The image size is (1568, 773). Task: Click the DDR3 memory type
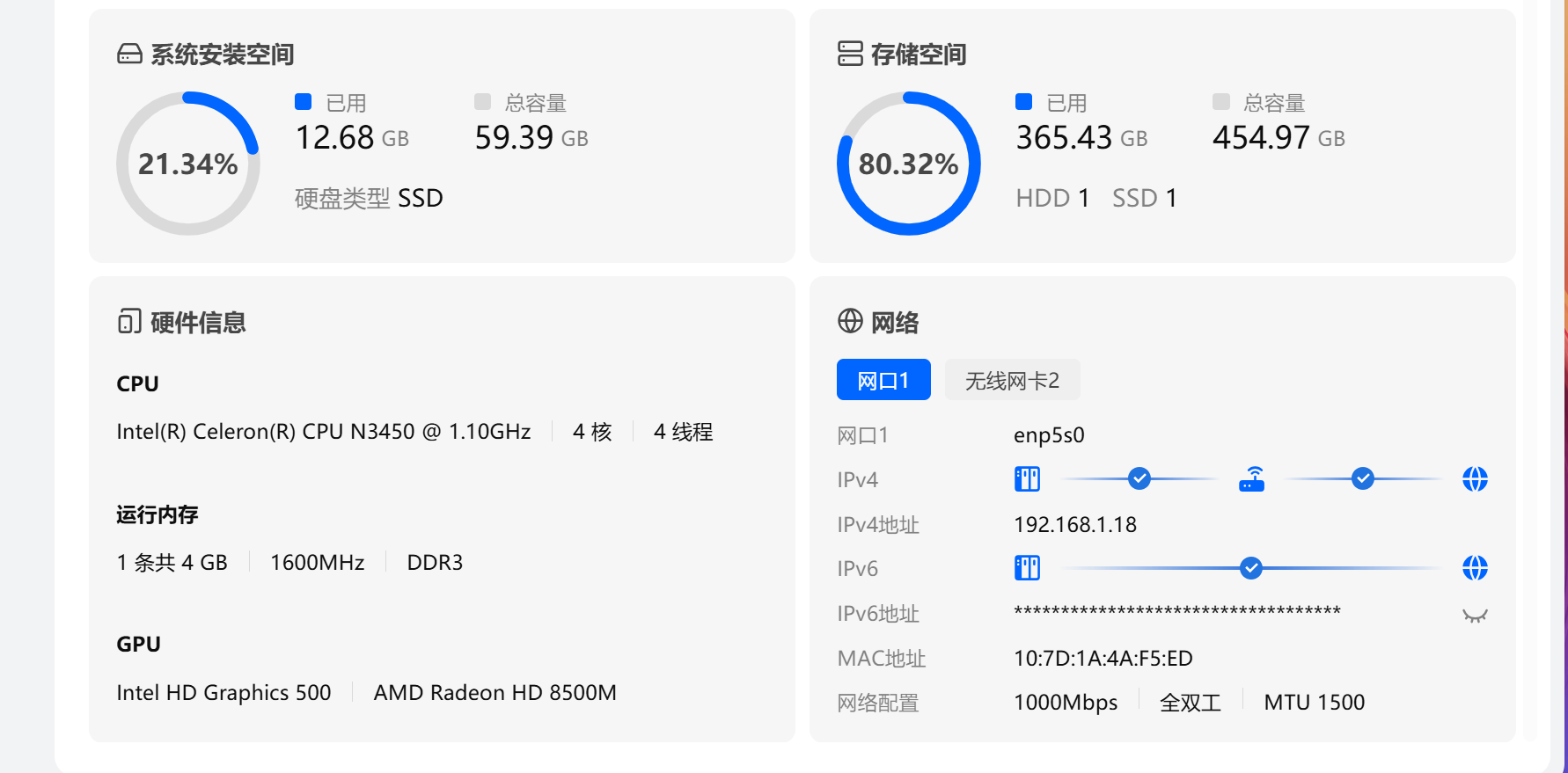435,563
